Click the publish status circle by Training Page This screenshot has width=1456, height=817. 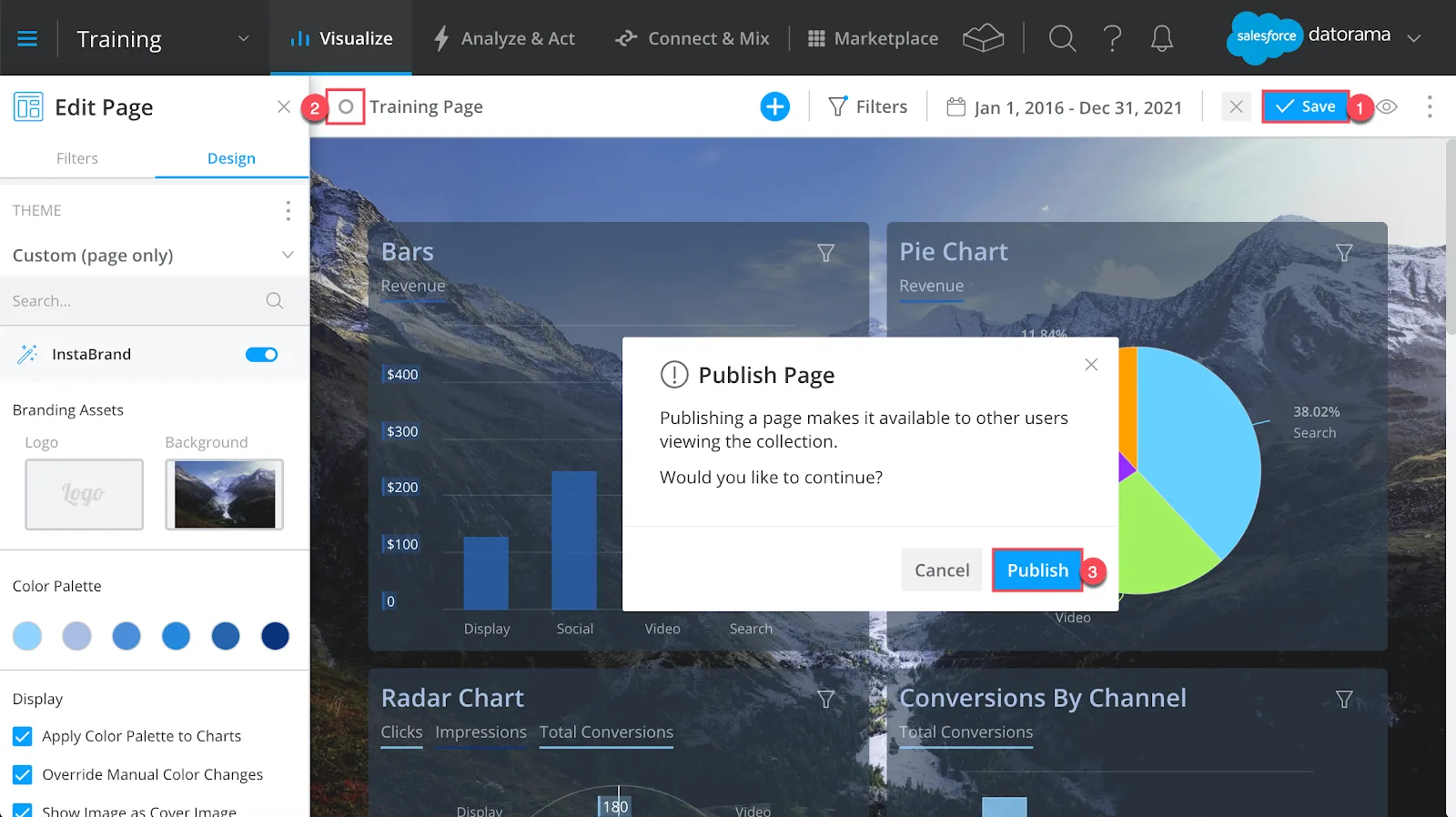(346, 107)
